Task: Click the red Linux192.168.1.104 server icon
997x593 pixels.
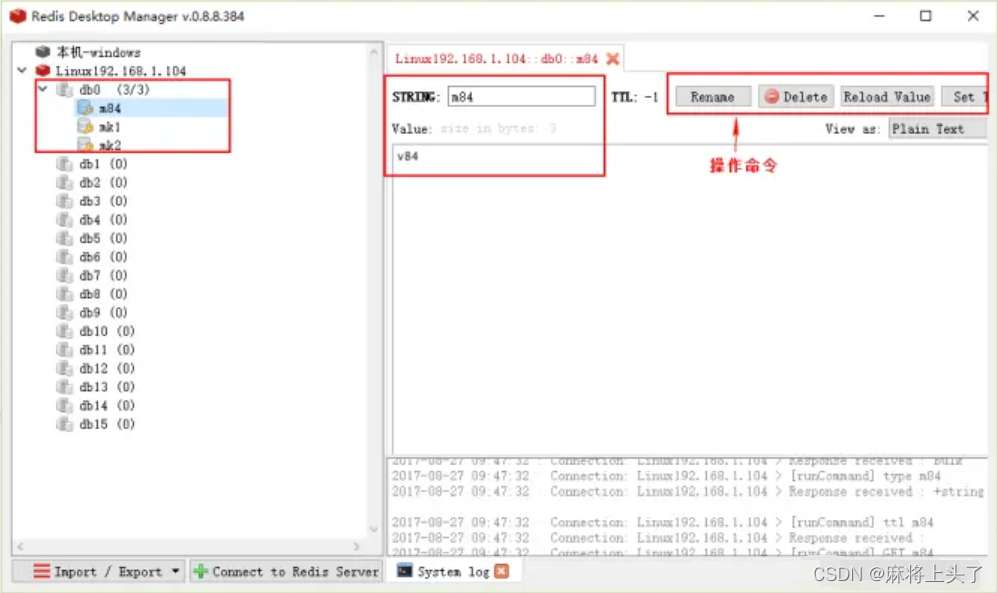Action: click(43, 71)
